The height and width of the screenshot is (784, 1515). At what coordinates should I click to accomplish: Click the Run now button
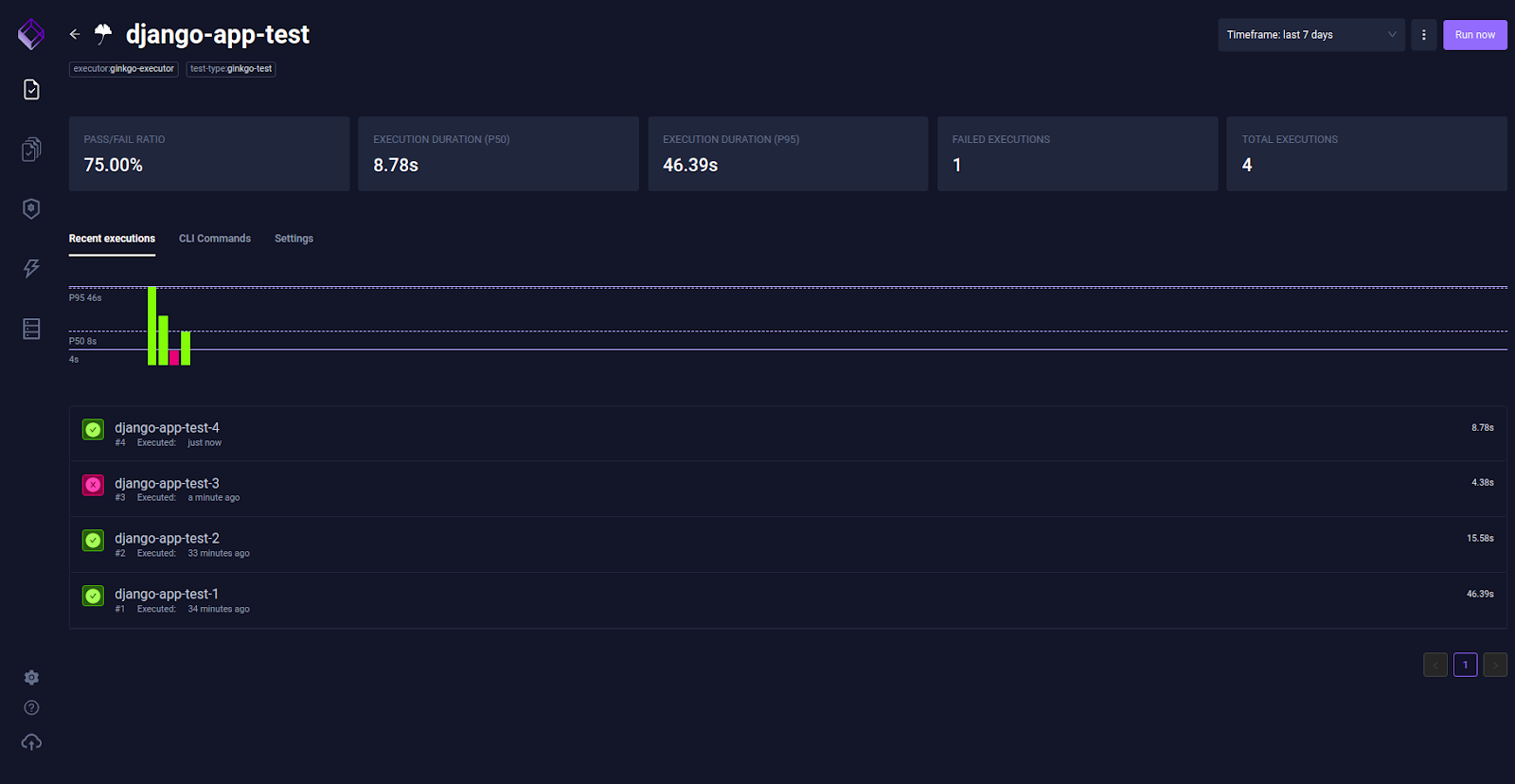coord(1475,35)
